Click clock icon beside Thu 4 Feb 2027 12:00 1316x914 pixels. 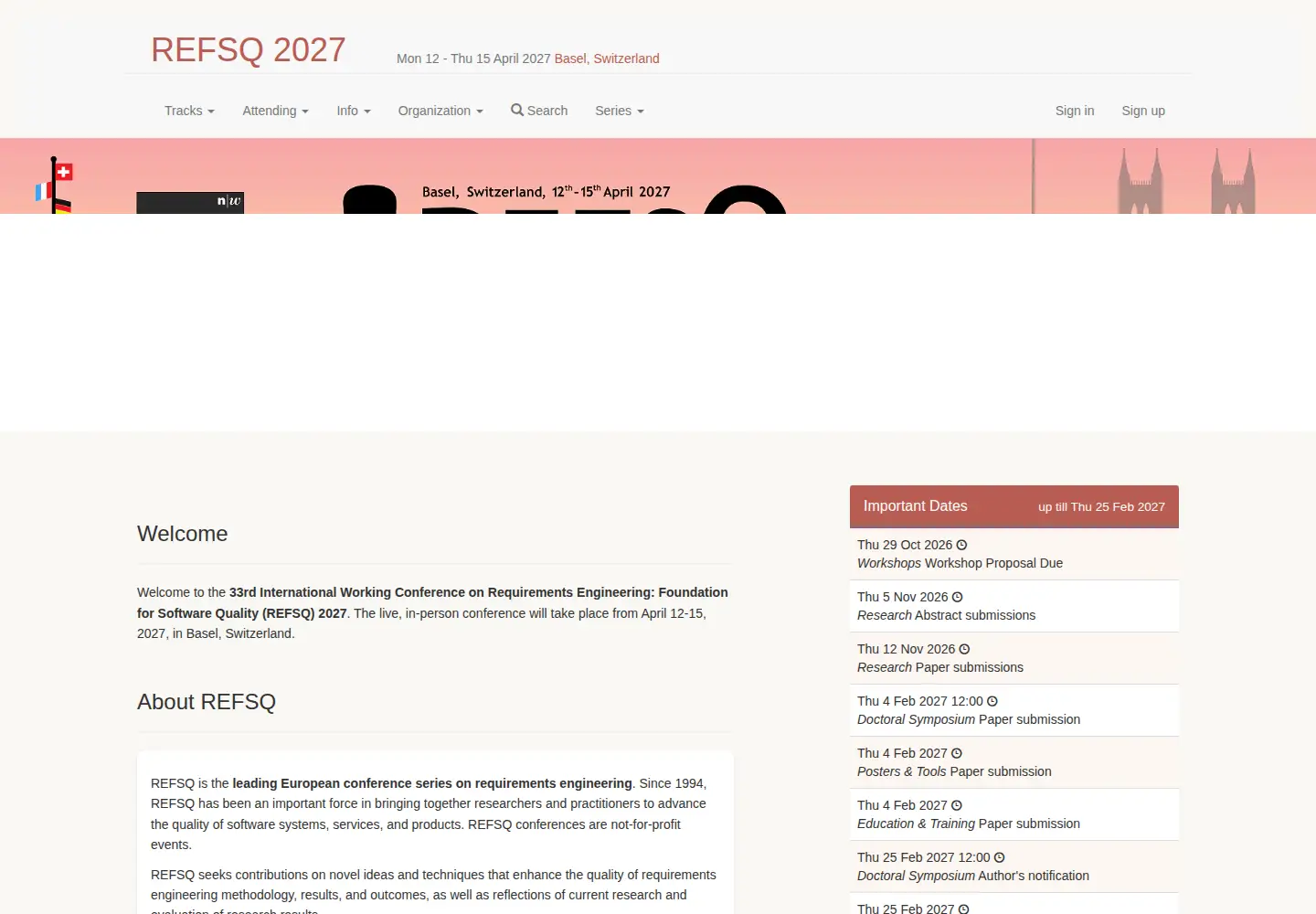click(992, 701)
